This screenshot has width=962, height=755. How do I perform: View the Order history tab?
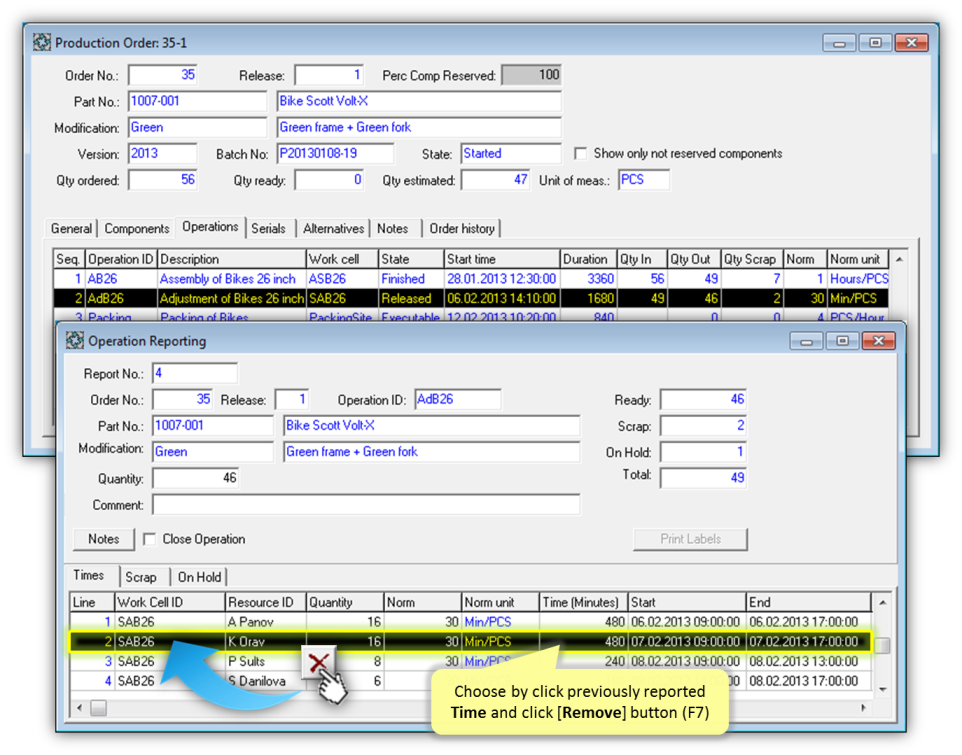(462, 229)
